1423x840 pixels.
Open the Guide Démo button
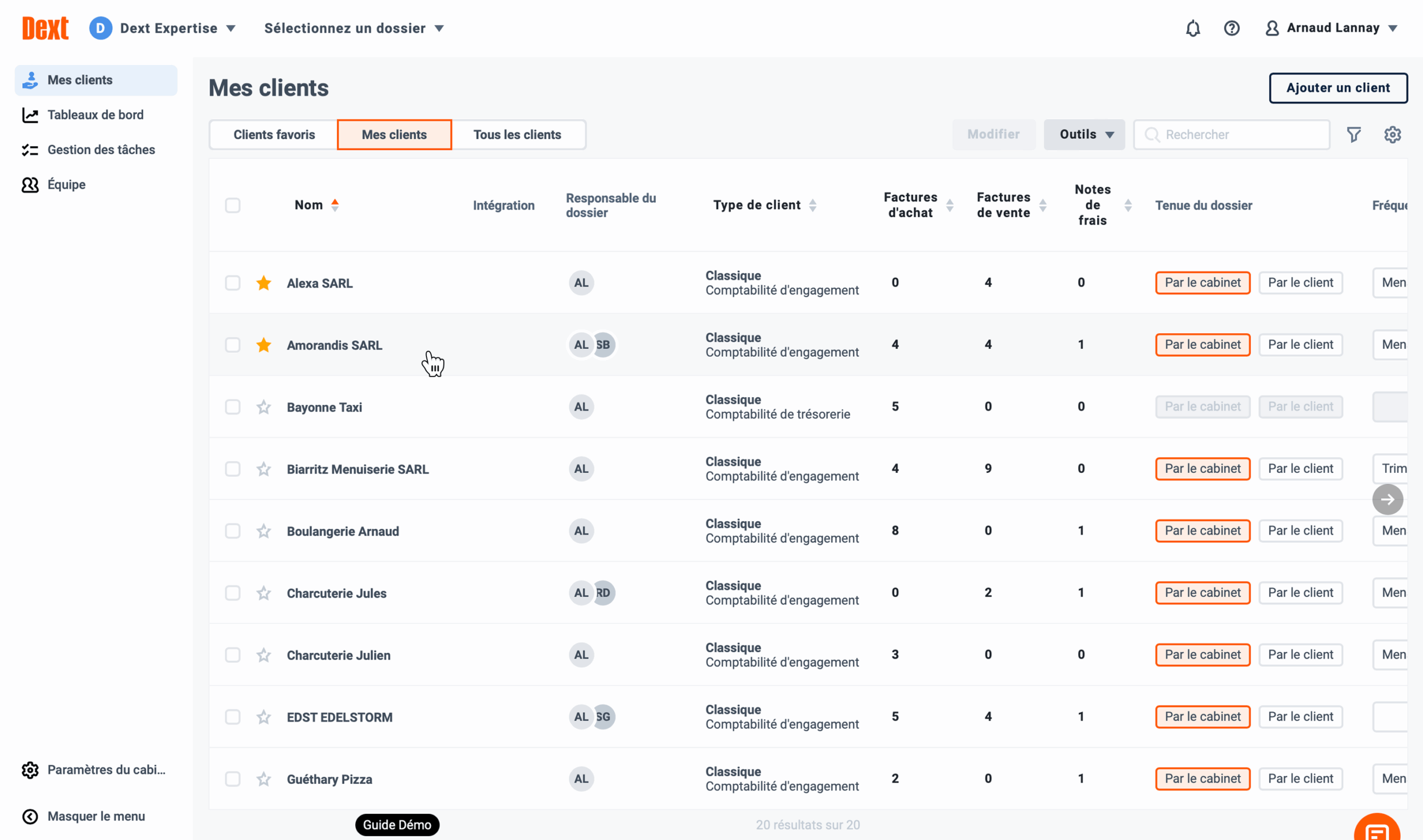pyautogui.click(x=397, y=824)
